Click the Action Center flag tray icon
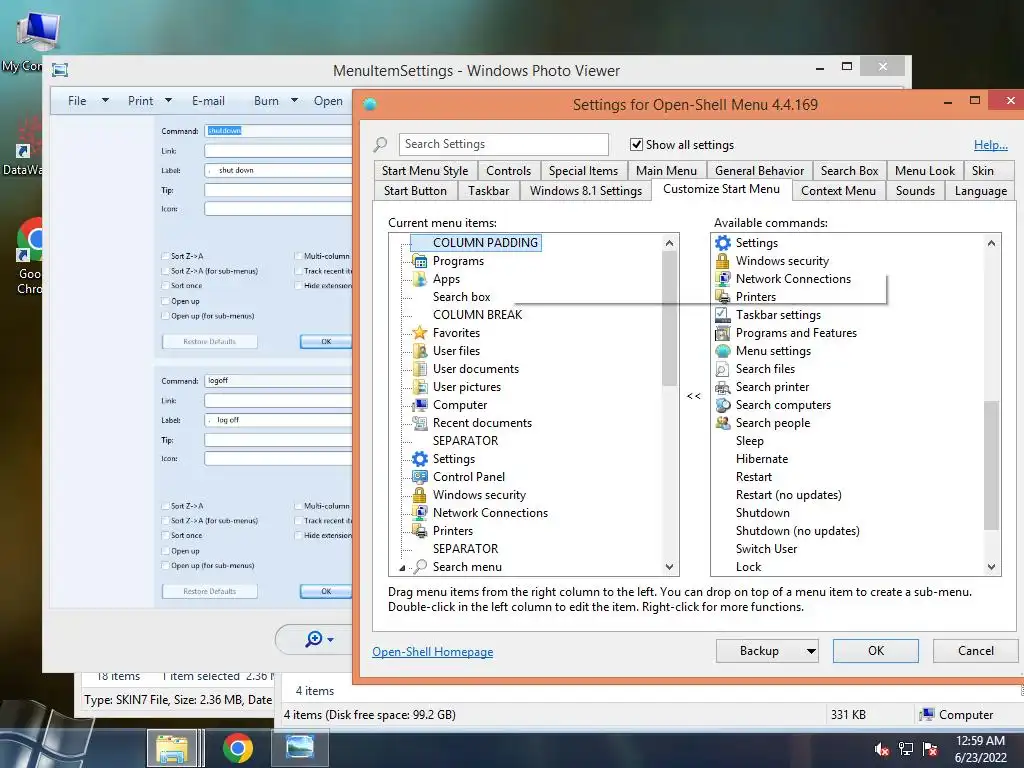This screenshot has width=1024, height=768. 930,749
